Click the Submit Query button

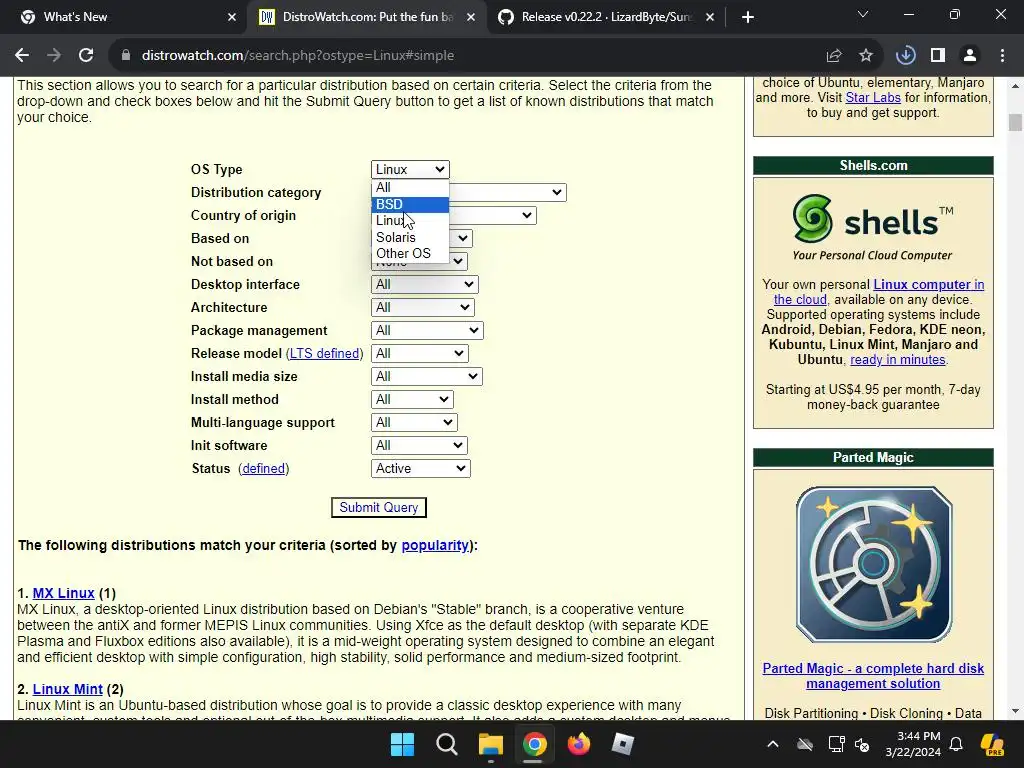click(379, 507)
